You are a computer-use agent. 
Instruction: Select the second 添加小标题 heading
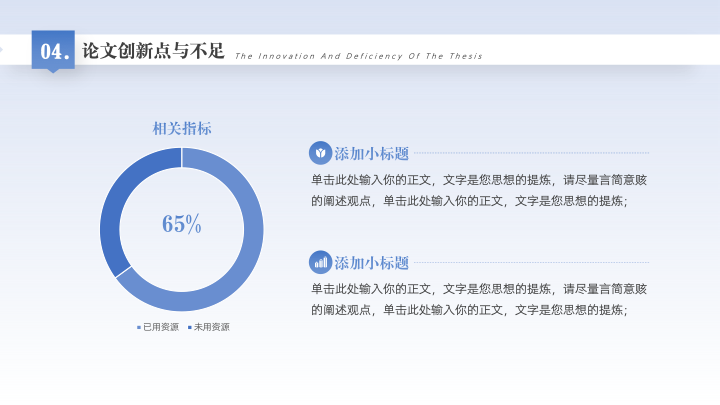tap(371, 263)
